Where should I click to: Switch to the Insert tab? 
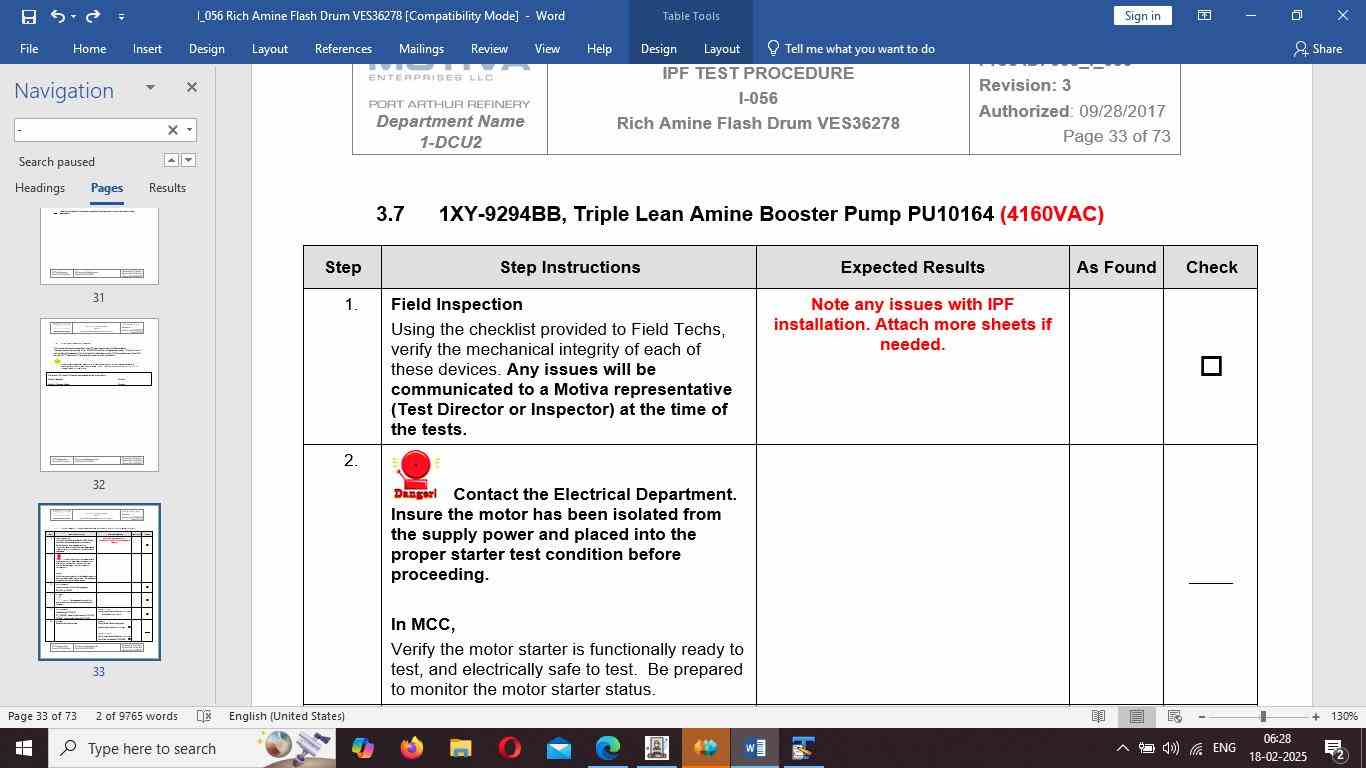[147, 48]
